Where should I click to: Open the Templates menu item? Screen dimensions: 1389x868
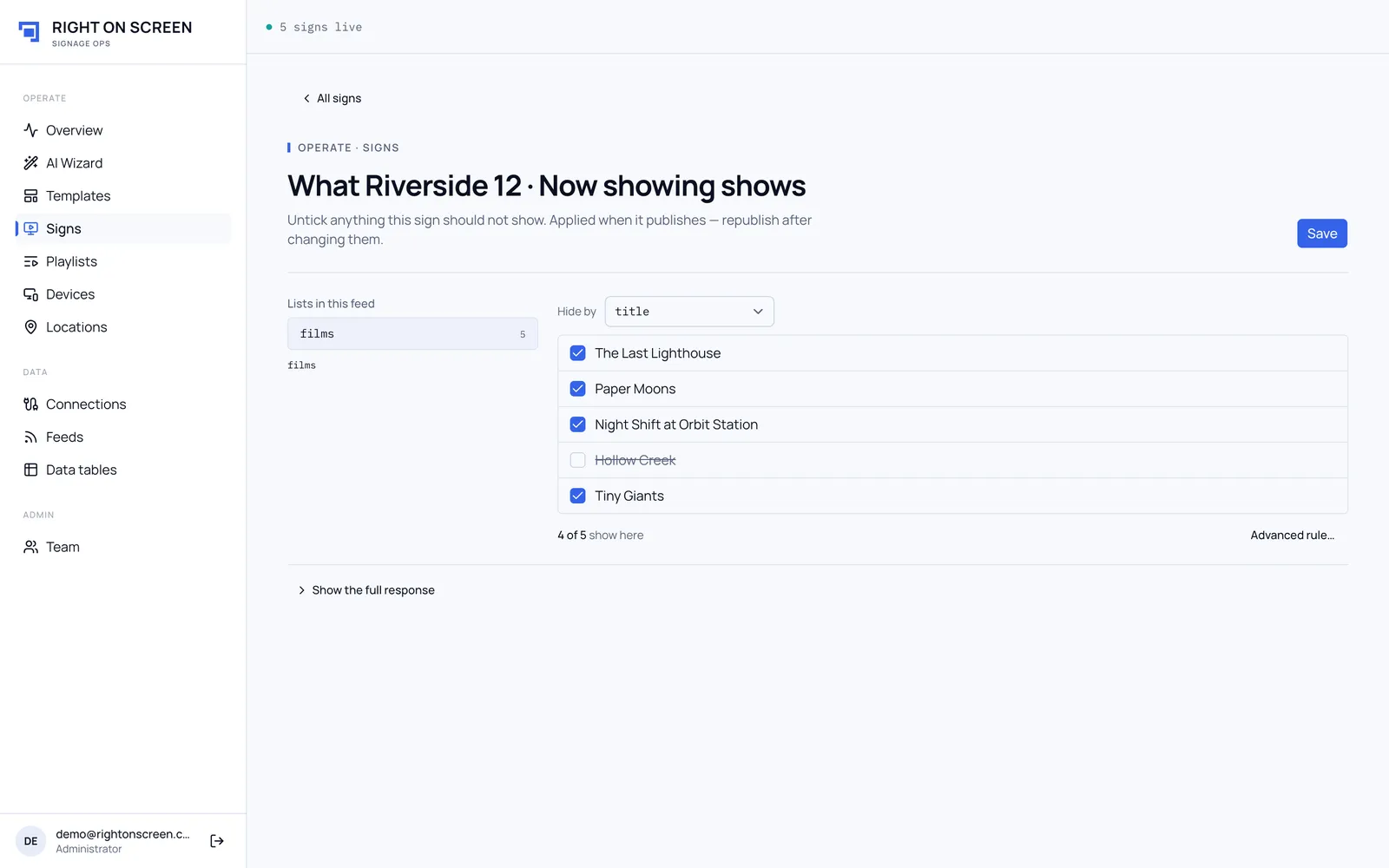tap(123, 196)
